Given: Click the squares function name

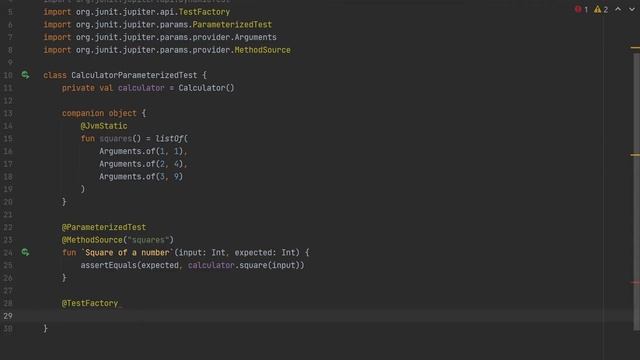Looking at the screenshot, I should 116,138.
